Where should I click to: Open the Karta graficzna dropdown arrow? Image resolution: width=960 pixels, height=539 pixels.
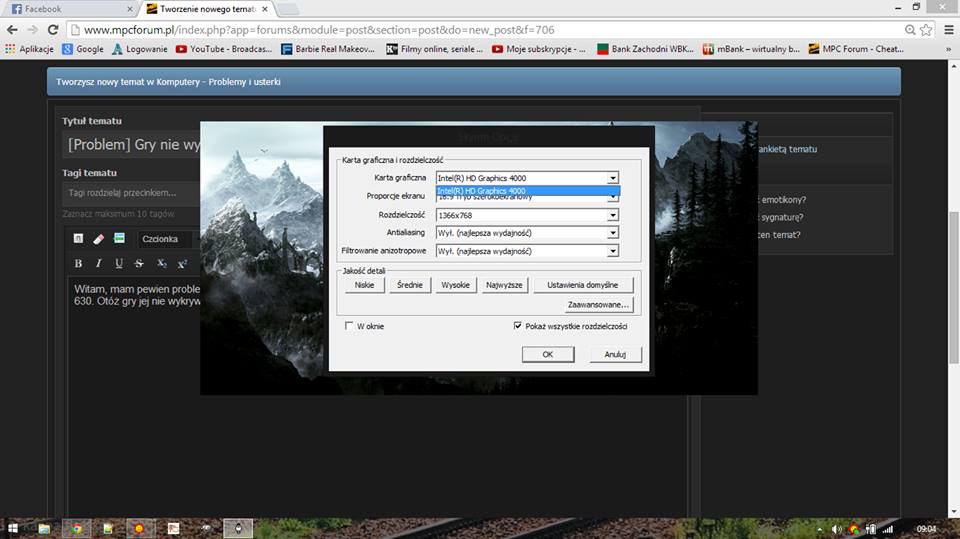tap(613, 178)
